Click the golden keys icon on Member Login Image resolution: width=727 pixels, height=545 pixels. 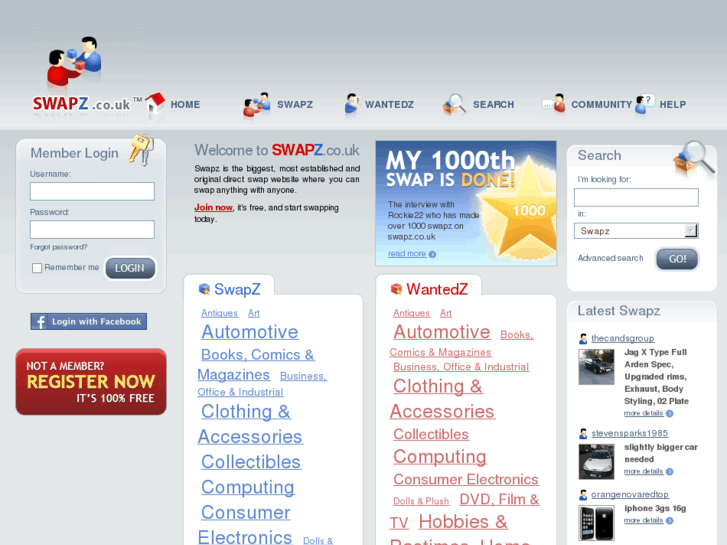pos(141,149)
